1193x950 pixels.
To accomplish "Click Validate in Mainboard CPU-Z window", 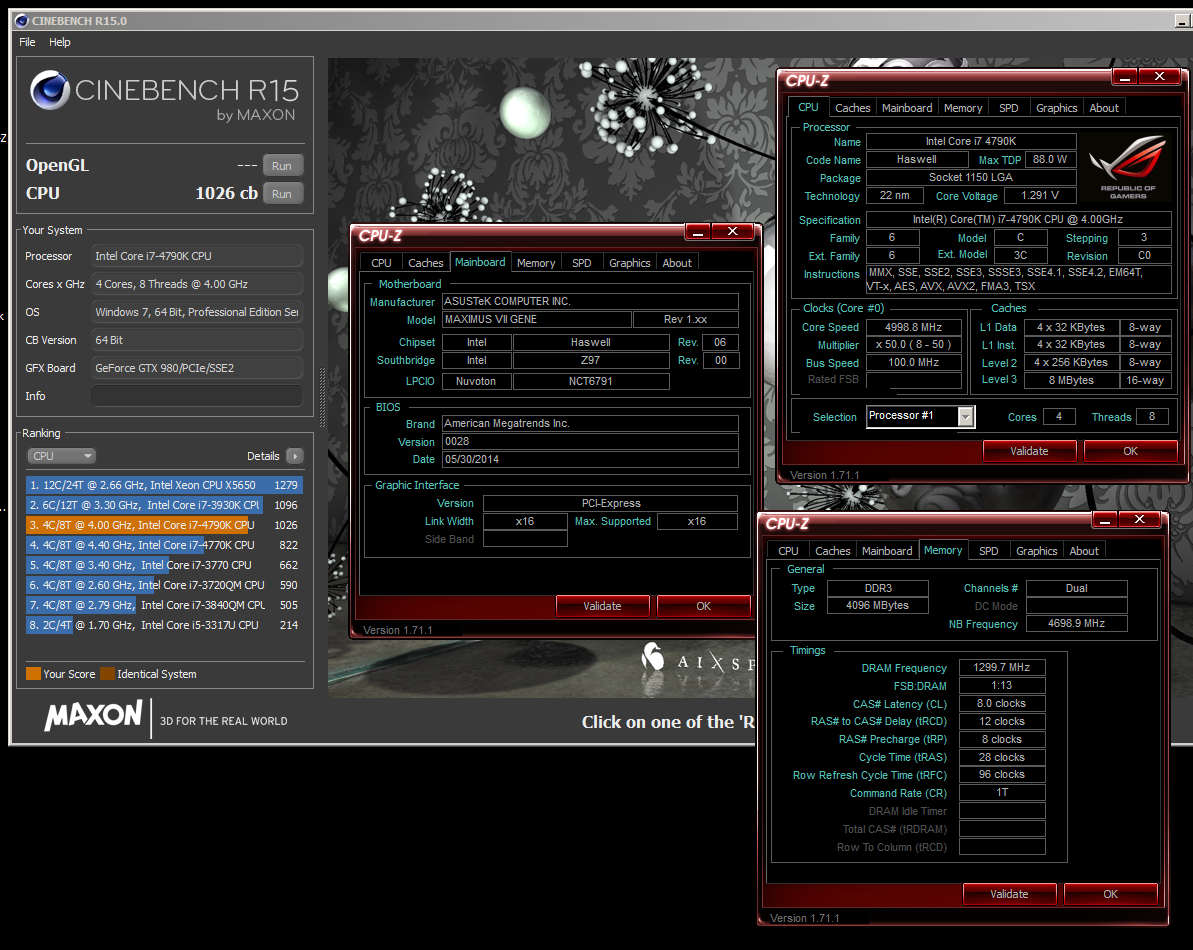I will coord(603,606).
